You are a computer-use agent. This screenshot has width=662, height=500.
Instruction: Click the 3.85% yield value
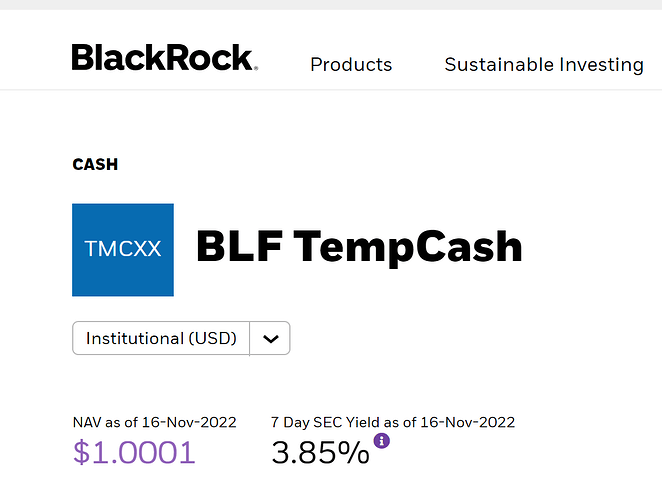coord(320,453)
